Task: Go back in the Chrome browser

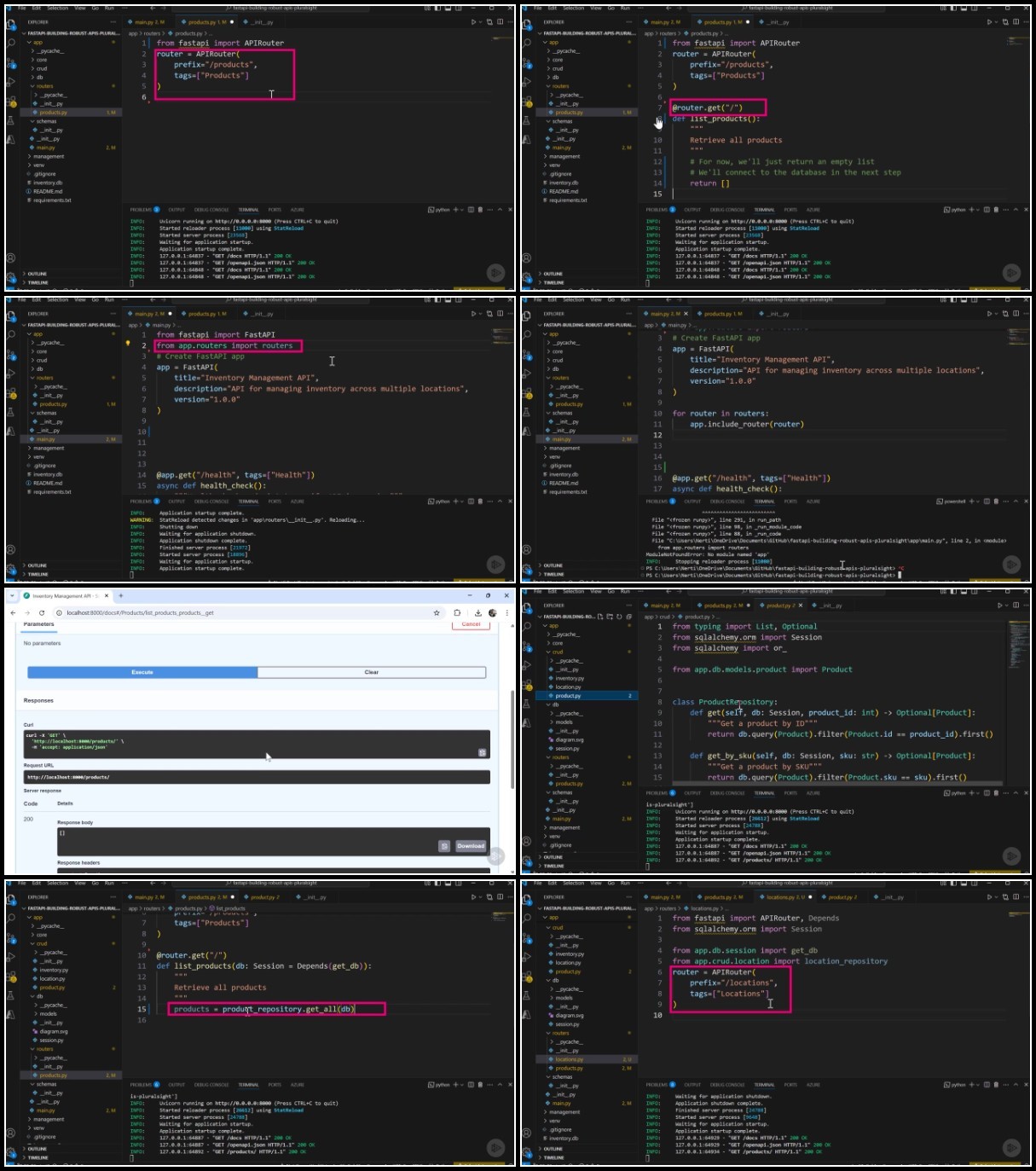Action: [13, 612]
